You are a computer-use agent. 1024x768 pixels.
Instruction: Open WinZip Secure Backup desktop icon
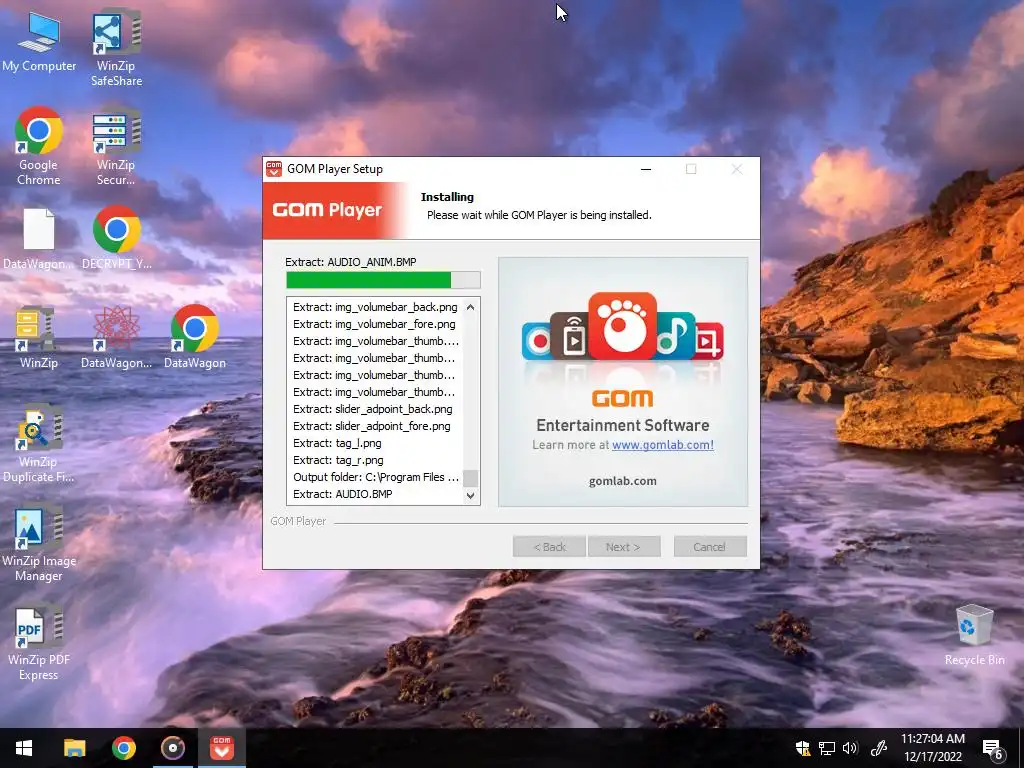(116, 145)
